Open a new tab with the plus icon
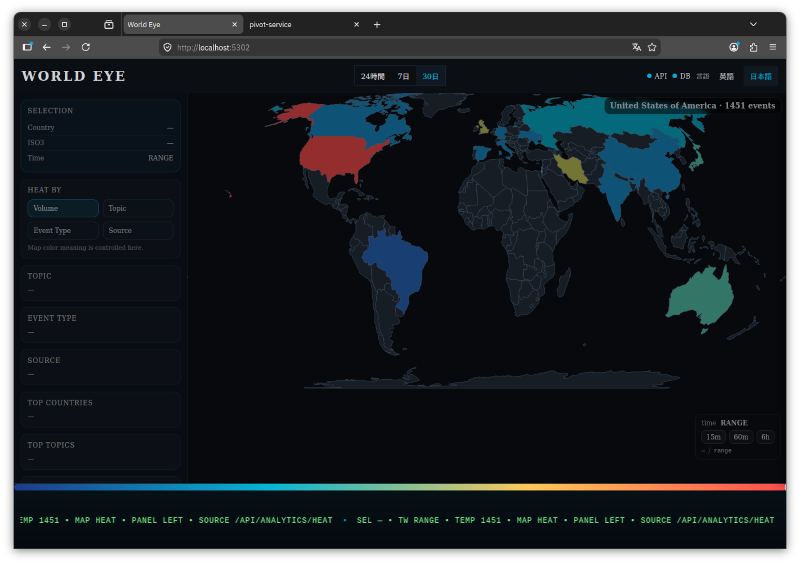Viewport: 800px width, 564px height. pos(377,24)
